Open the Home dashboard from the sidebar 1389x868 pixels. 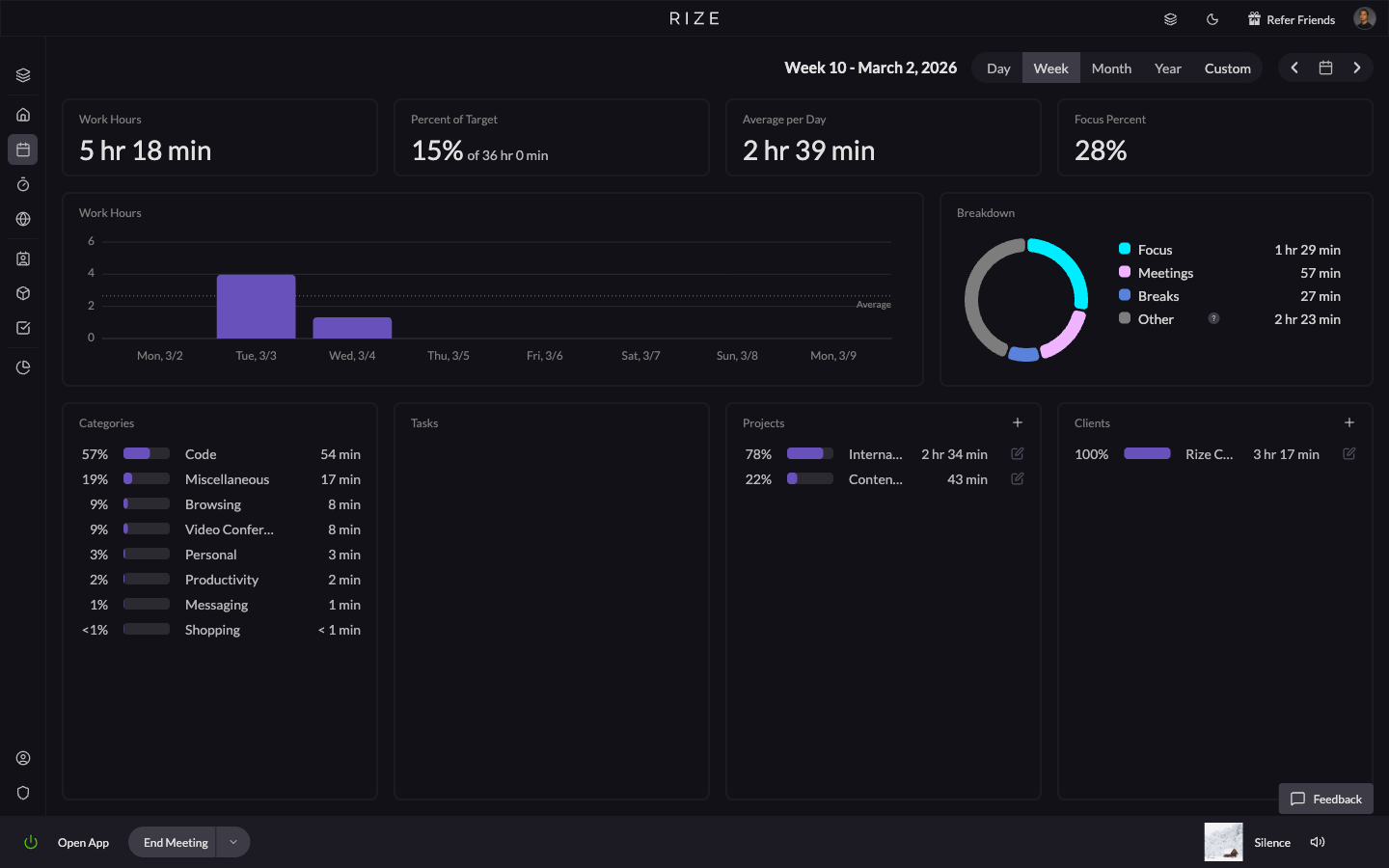(22, 114)
